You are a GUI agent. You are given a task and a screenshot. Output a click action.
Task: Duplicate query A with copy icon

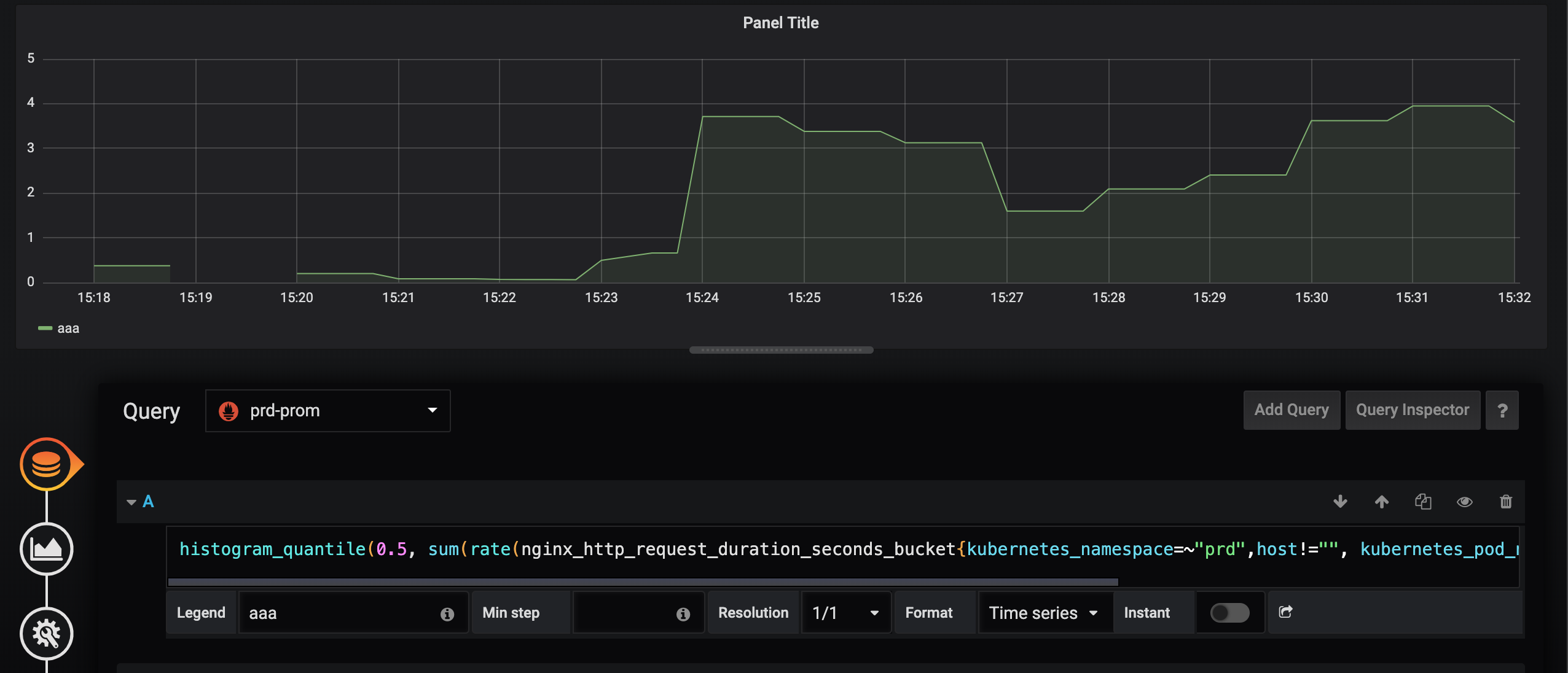(x=1423, y=502)
